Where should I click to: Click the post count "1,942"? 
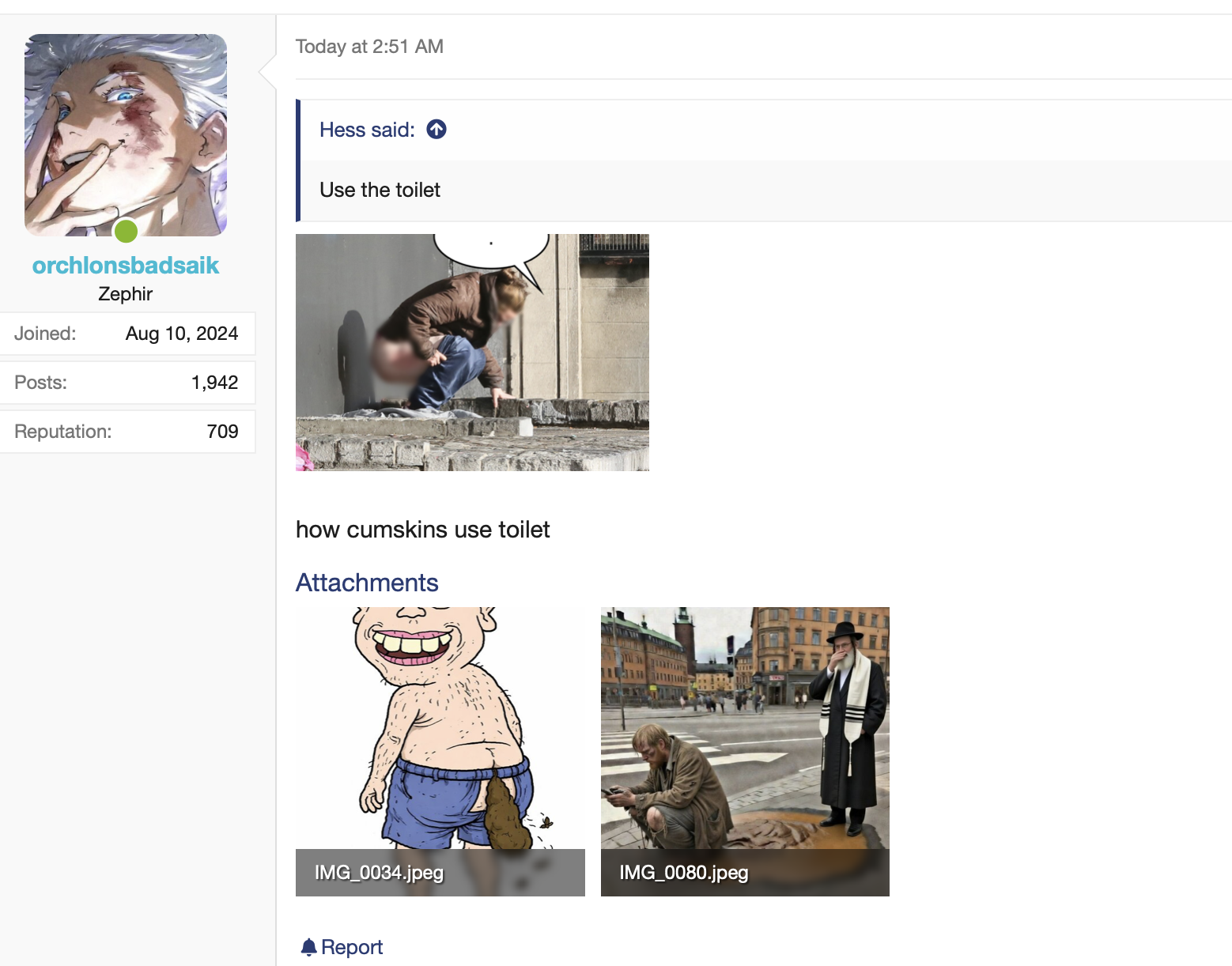click(215, 383)
